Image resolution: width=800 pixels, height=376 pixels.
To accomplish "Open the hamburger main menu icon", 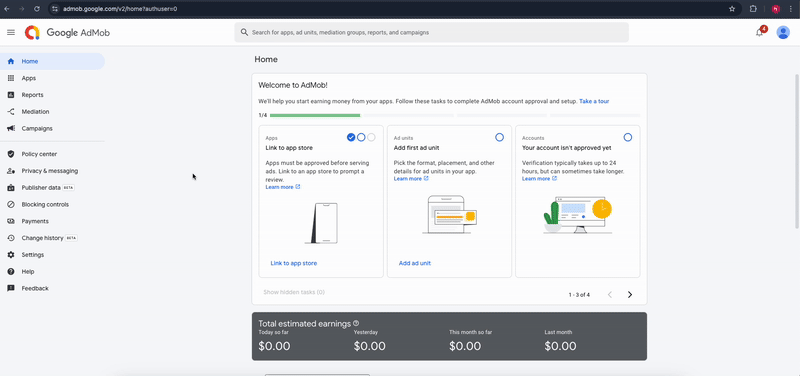I will pos(11,32).
